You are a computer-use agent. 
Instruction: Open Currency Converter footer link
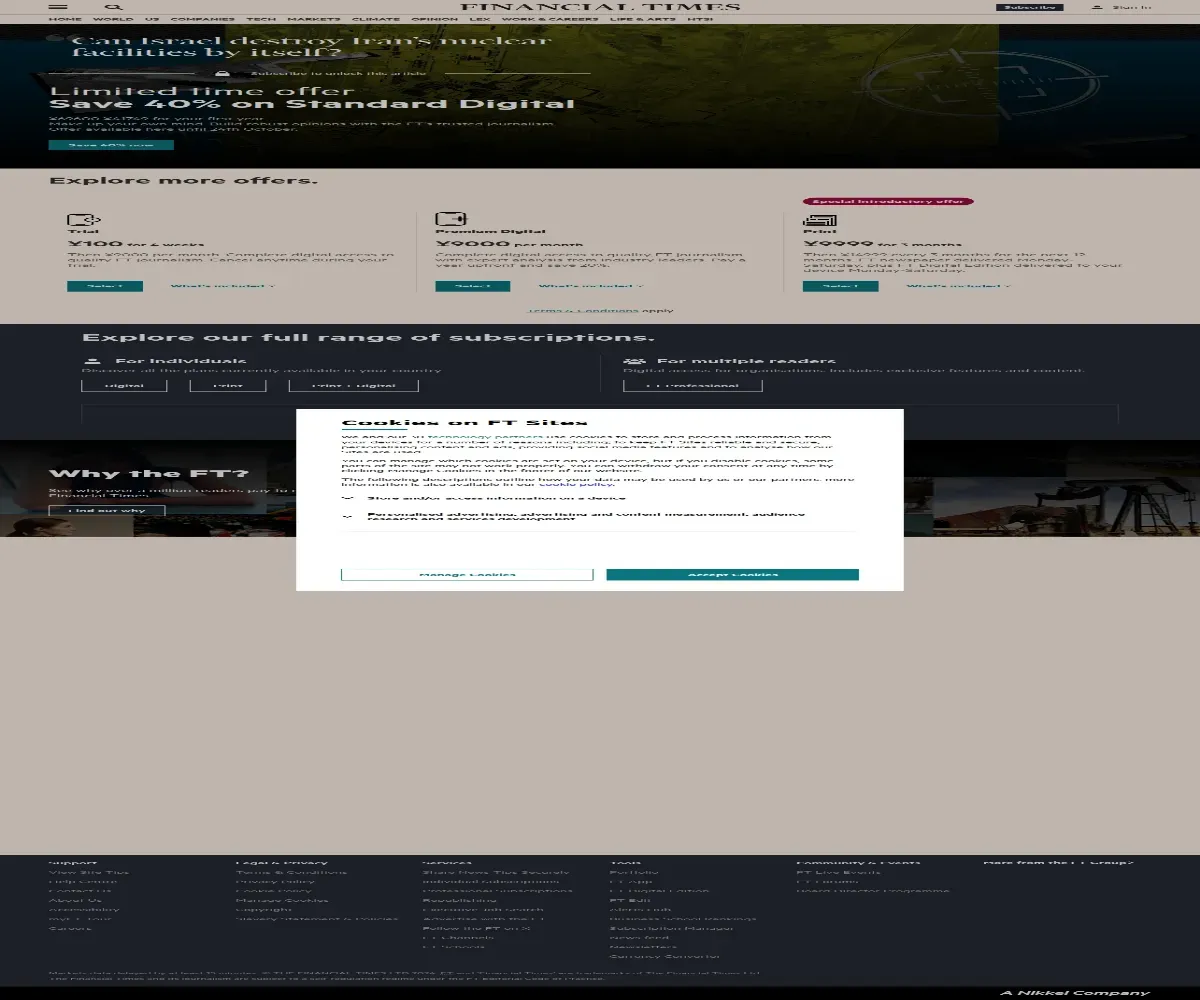click(x=664, y=956)
